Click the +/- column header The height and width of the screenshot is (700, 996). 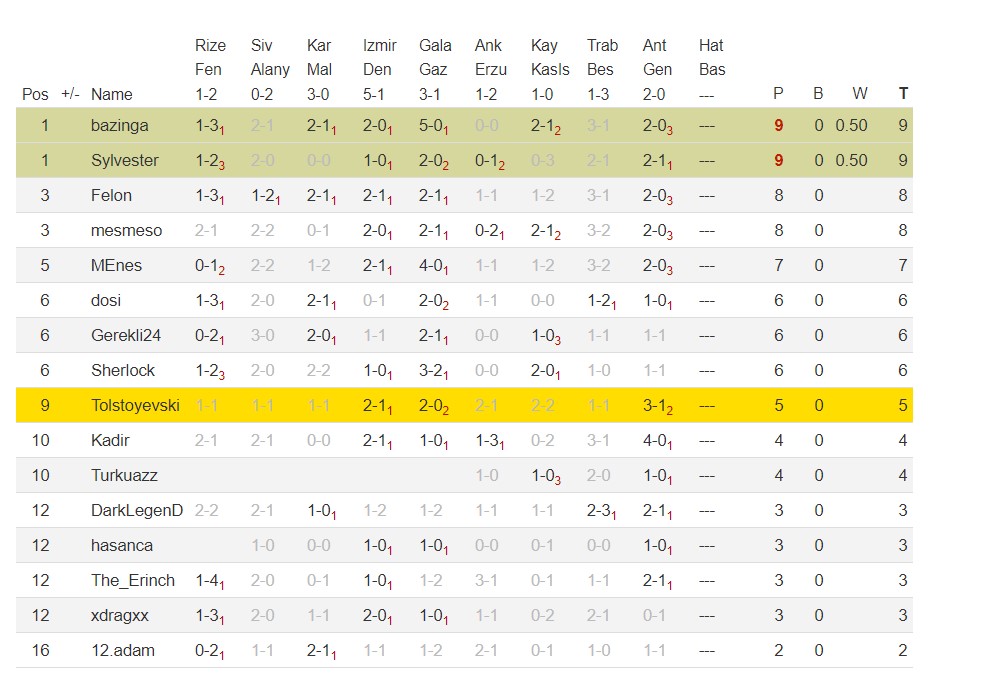click(70, 94)
